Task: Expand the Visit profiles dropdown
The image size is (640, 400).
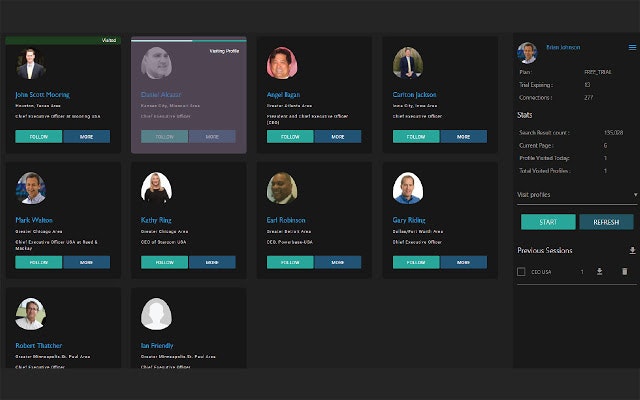Action: pyautogui.click(x=577, y=195)
